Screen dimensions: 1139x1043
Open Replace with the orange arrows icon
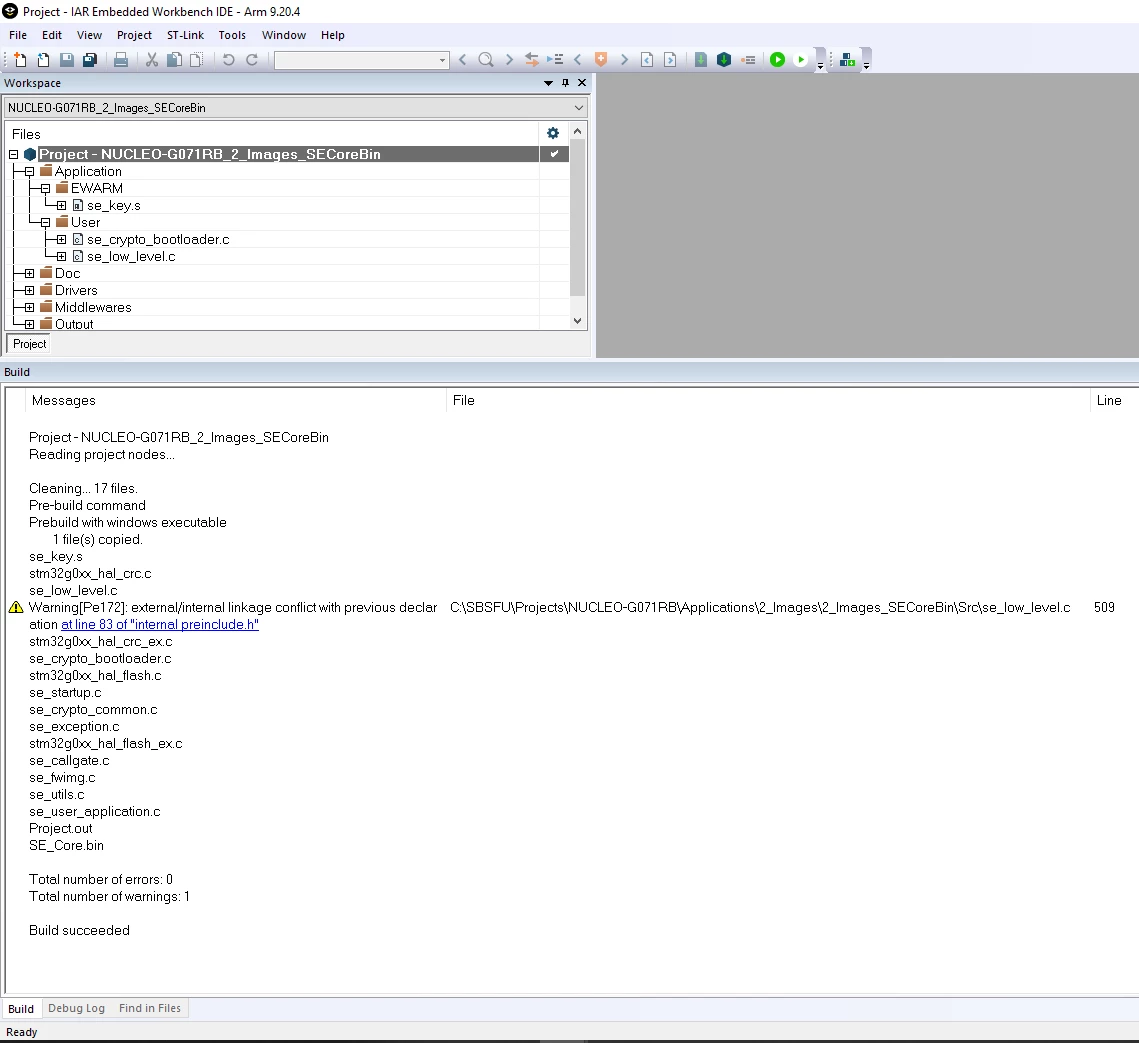point(532,60)
